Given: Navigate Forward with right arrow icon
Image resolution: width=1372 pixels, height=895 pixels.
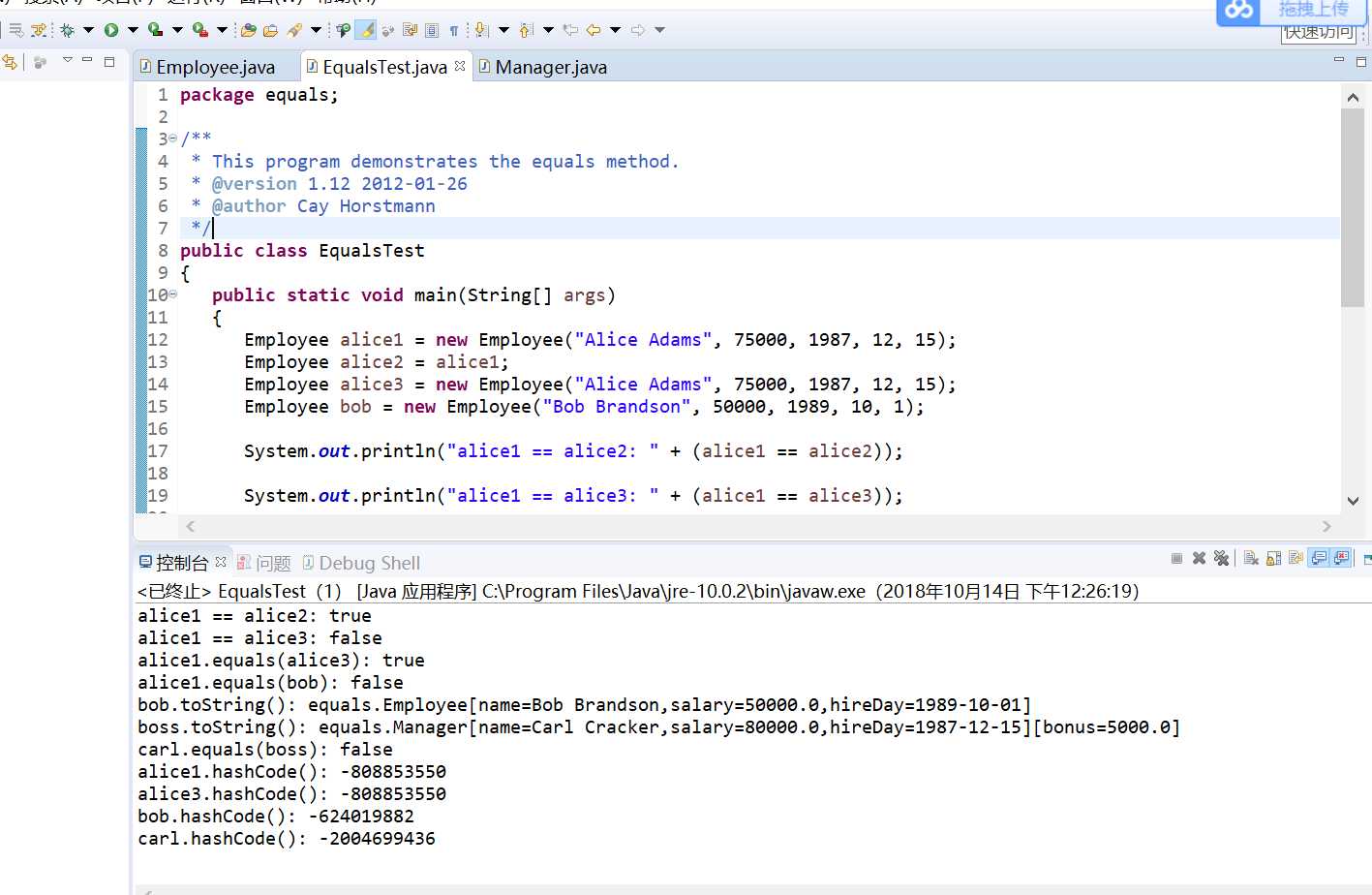Looking at the screenshot, I should [x=638, y=30].
